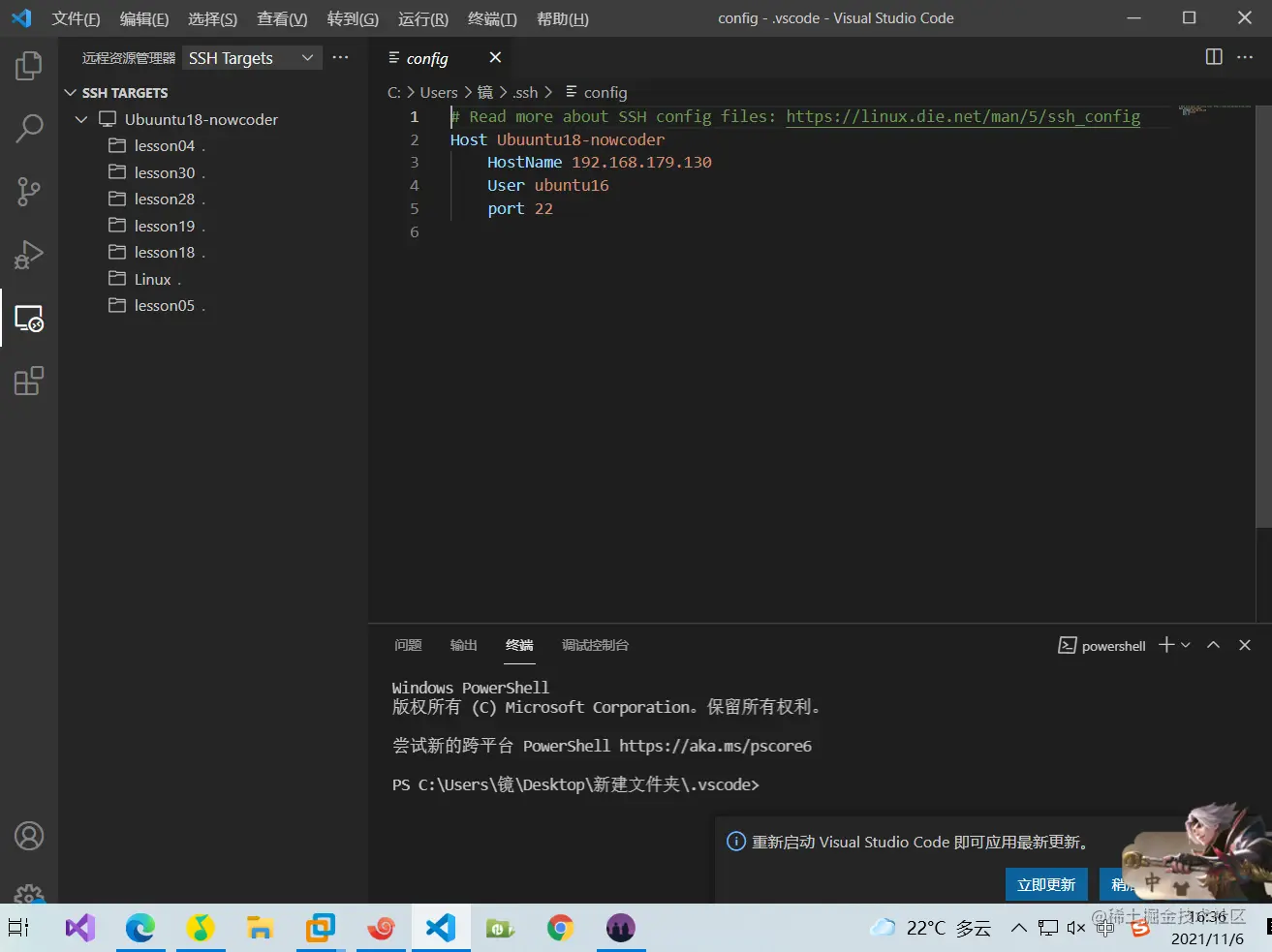
Task: Maximize the terminal panel with up chevron
Action: (1213, 645)
